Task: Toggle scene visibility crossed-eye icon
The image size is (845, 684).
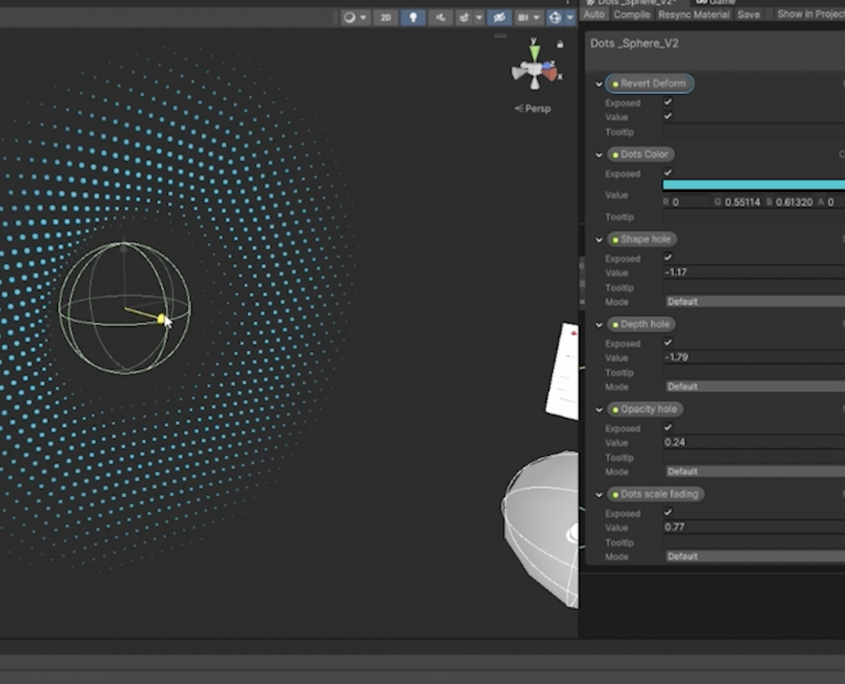Action: click(x=499, y=18)
